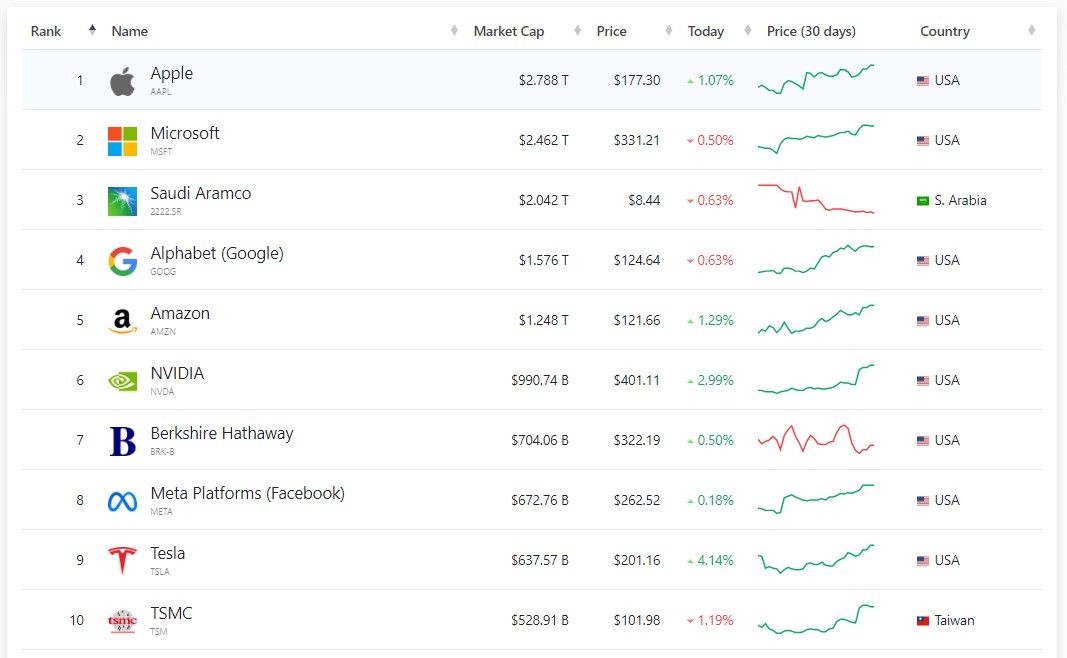Click the Apple company logo
The height and width of the screenshot is (658, 1067).
(x=122, y=81)
